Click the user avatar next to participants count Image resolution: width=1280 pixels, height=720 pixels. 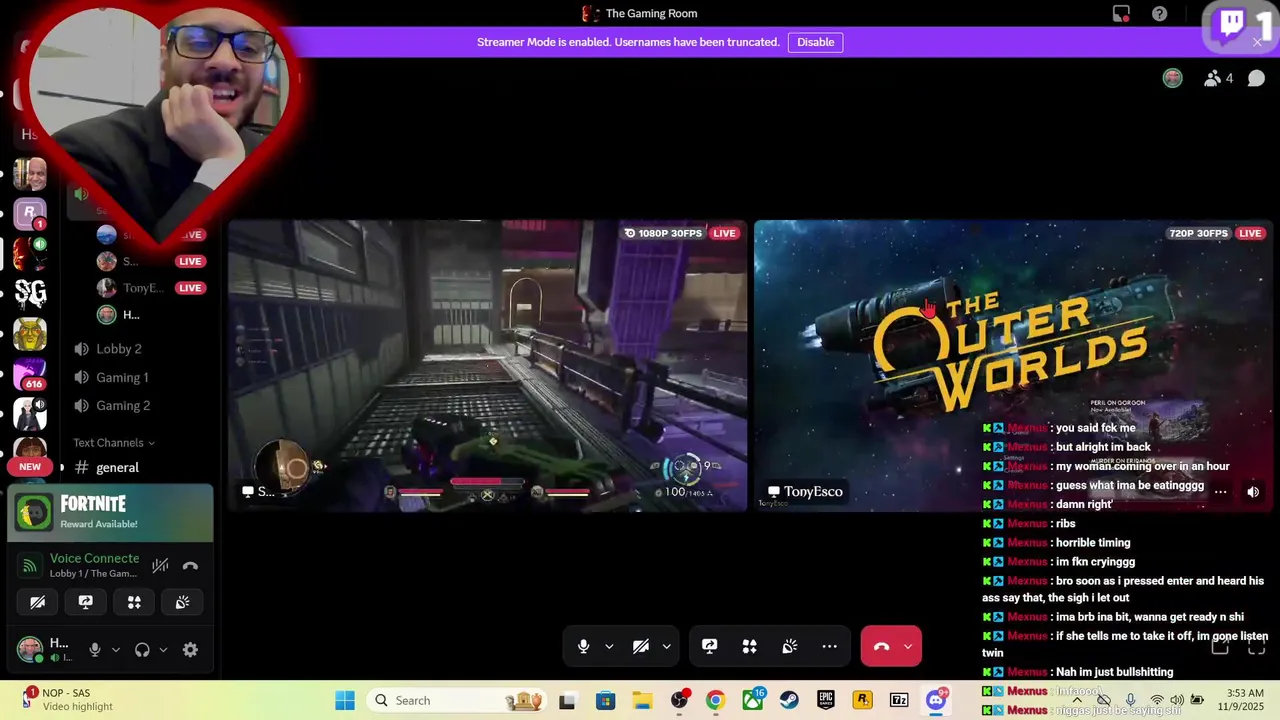pyautogui.click(x=1173, y=78)
